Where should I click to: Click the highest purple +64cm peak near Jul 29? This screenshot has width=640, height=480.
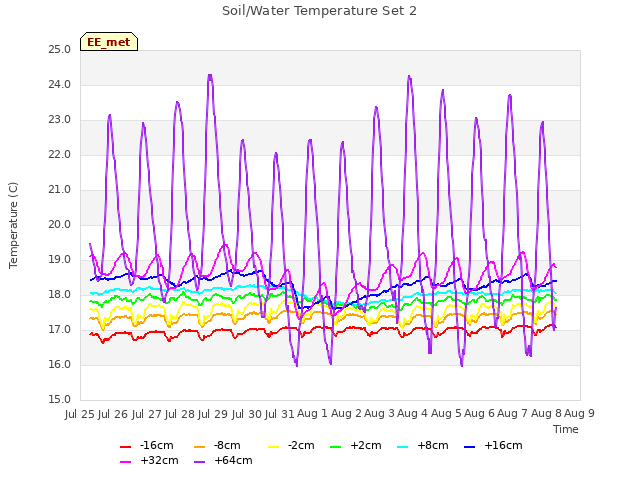210,76
